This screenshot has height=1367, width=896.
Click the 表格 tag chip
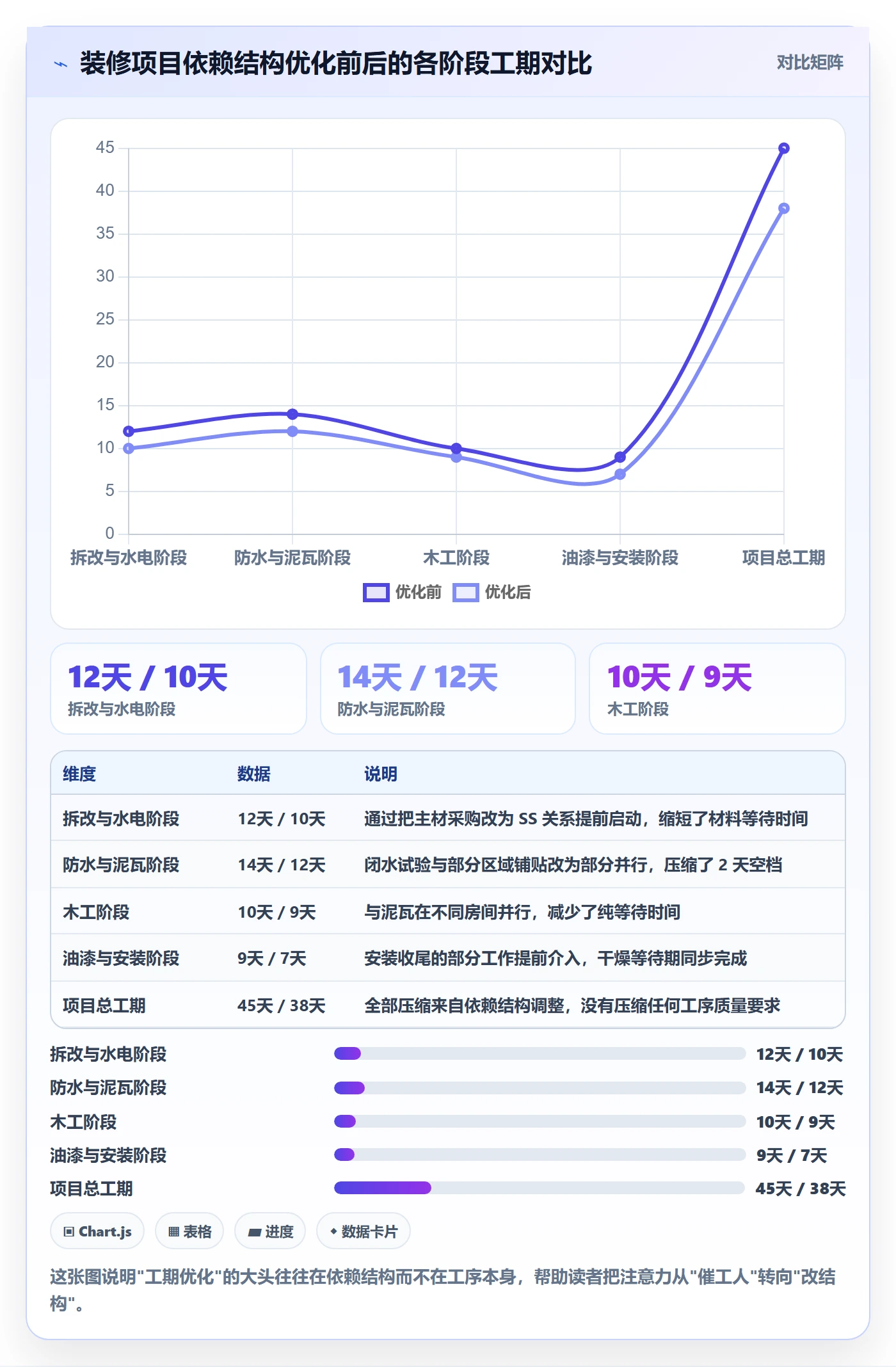tap(189, 1231)
